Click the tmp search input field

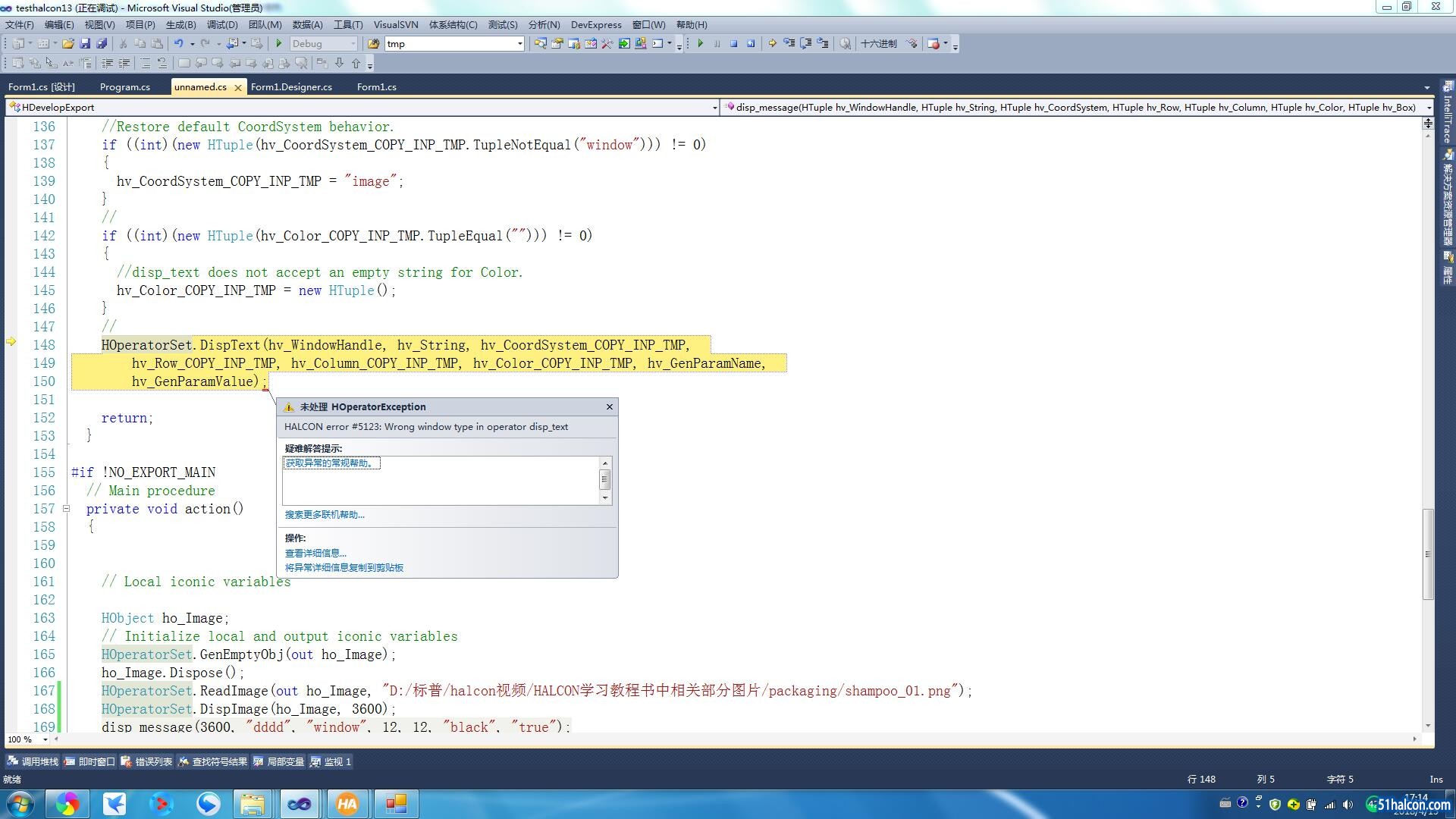[450, 44]
